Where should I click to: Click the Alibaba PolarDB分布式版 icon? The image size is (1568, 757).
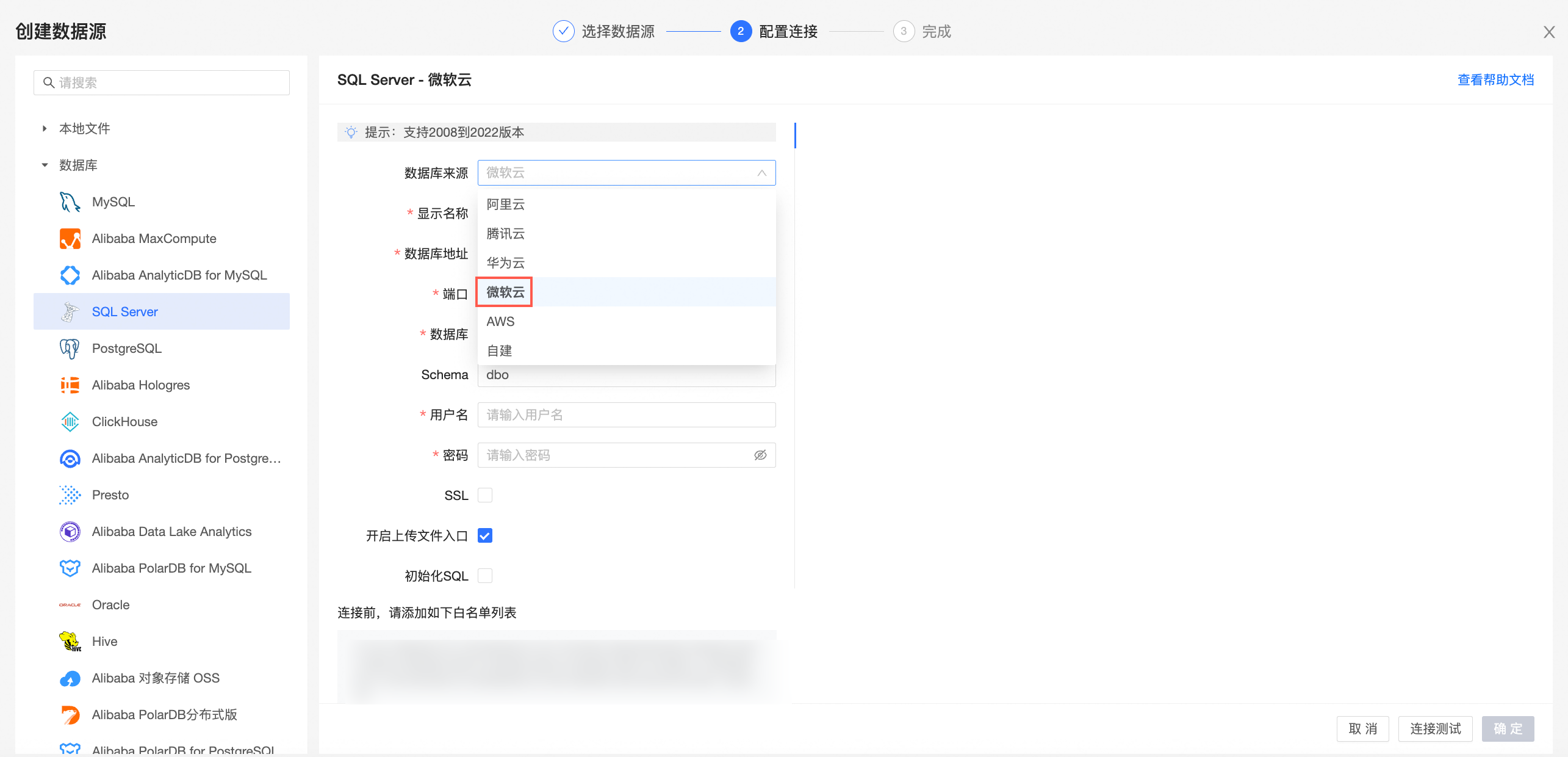70,715
